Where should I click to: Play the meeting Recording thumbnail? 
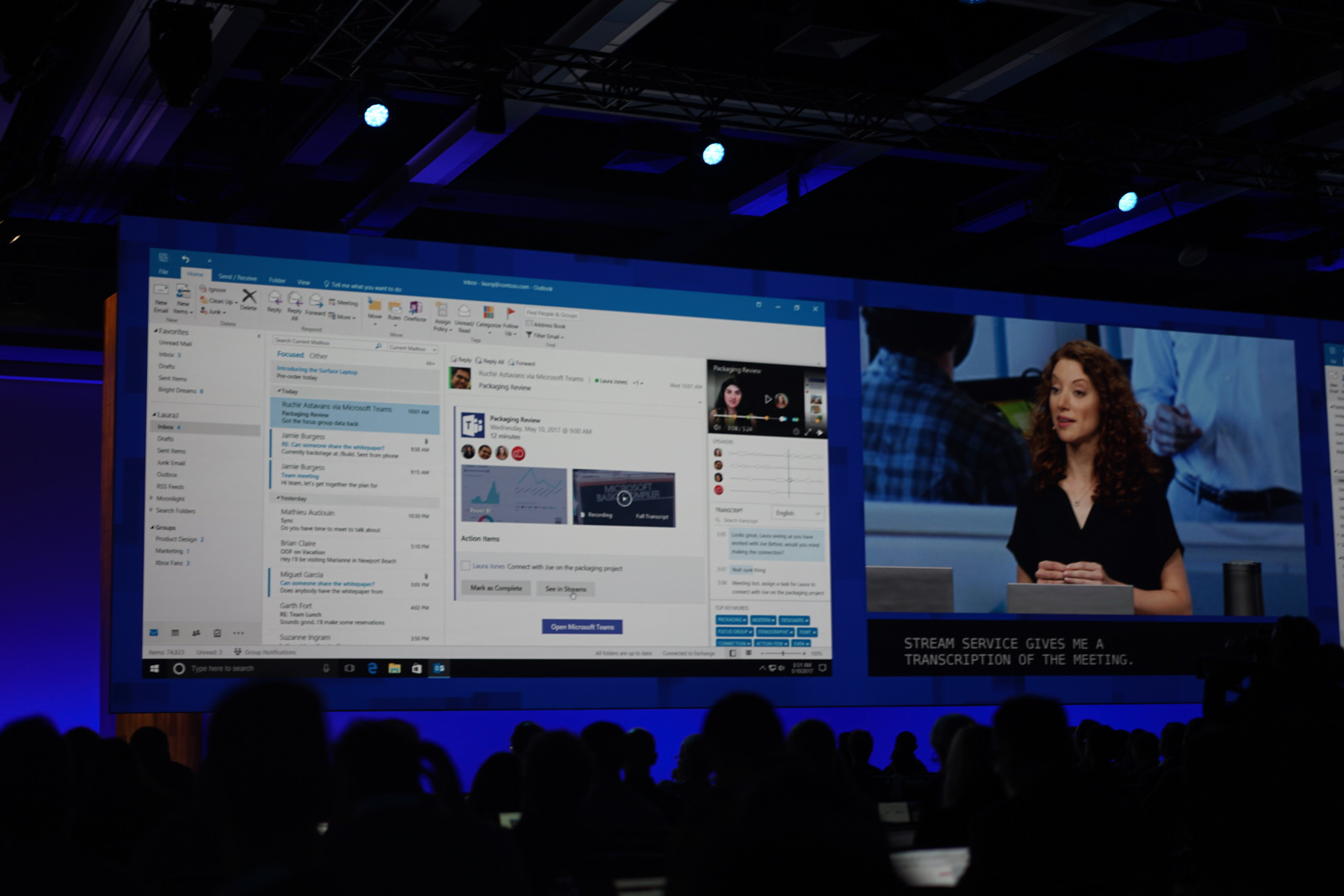click(623, 498)
